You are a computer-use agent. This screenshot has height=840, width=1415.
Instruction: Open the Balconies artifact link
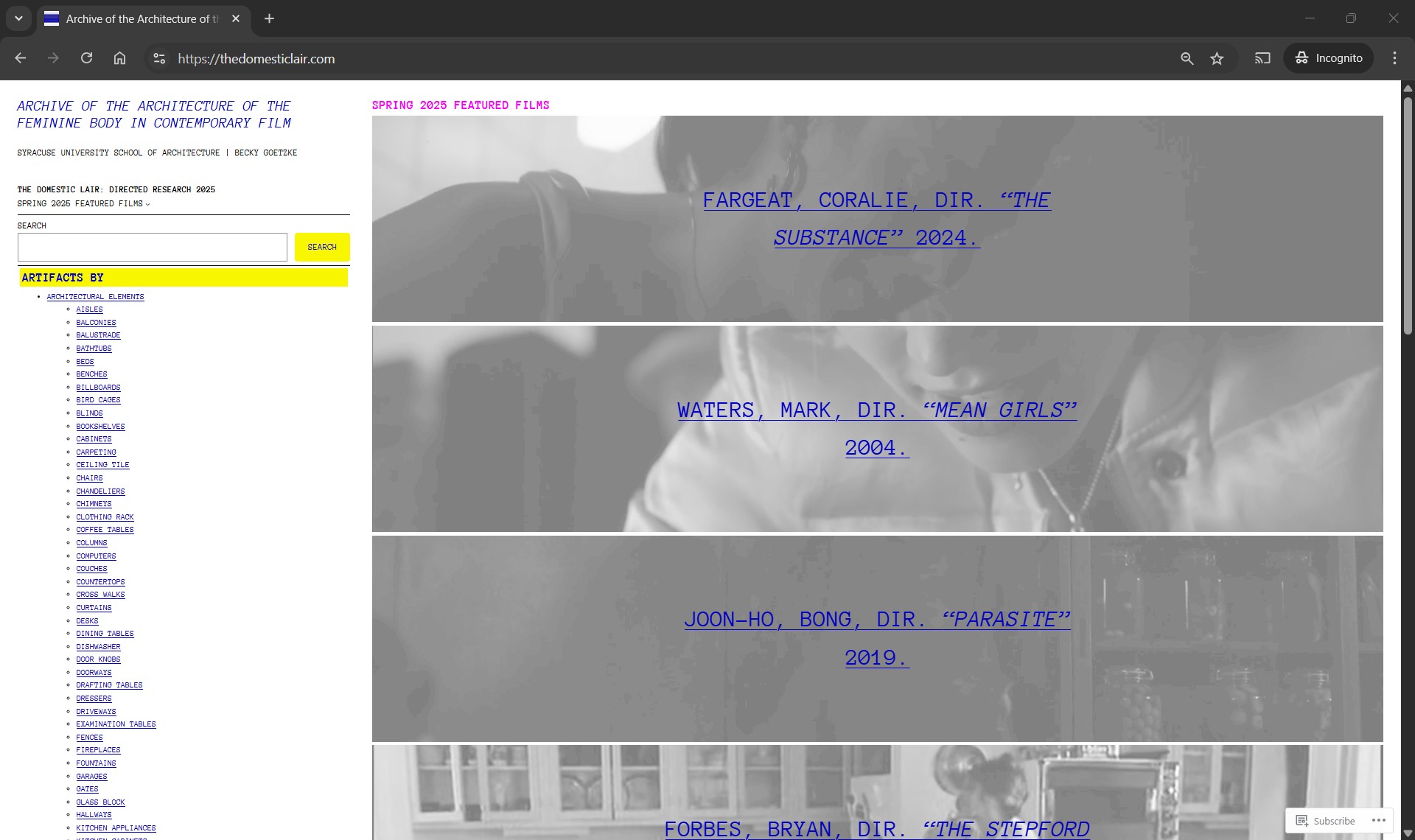click(x=96, y=323)
